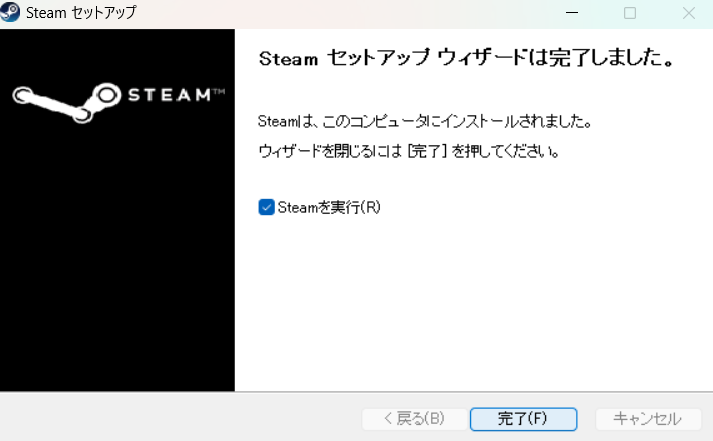Click the セットアップ ウィザードは完了しました heading
The image size is (713, 441).
click(466, 58)
